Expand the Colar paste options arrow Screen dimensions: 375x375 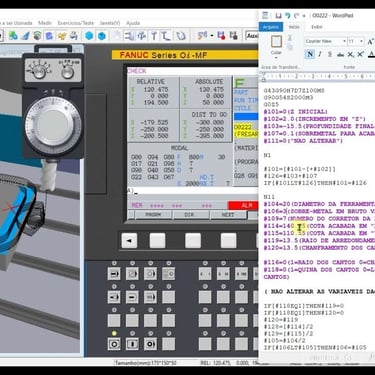coord(276,58)
